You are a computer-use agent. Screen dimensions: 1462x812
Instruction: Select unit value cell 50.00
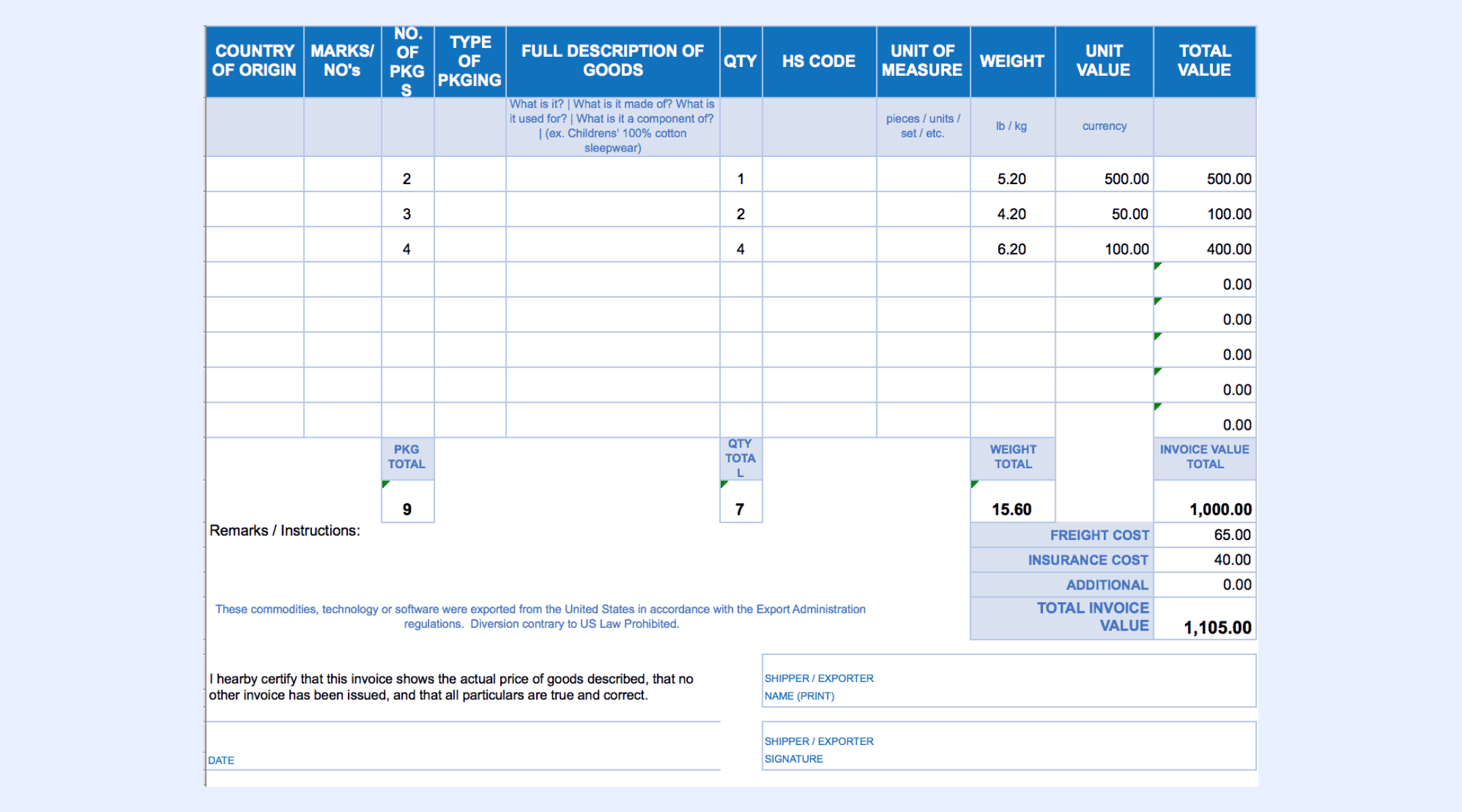(x=1104, y=210)
